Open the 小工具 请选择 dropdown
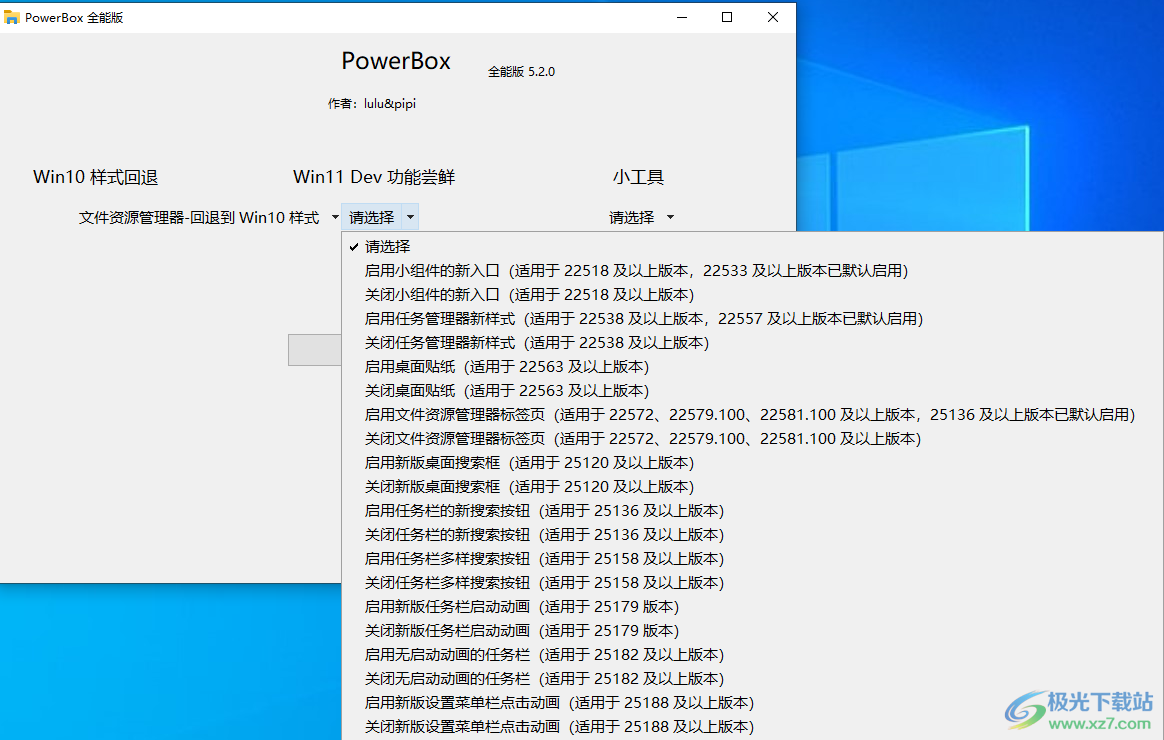 click(x=641, y=217)
